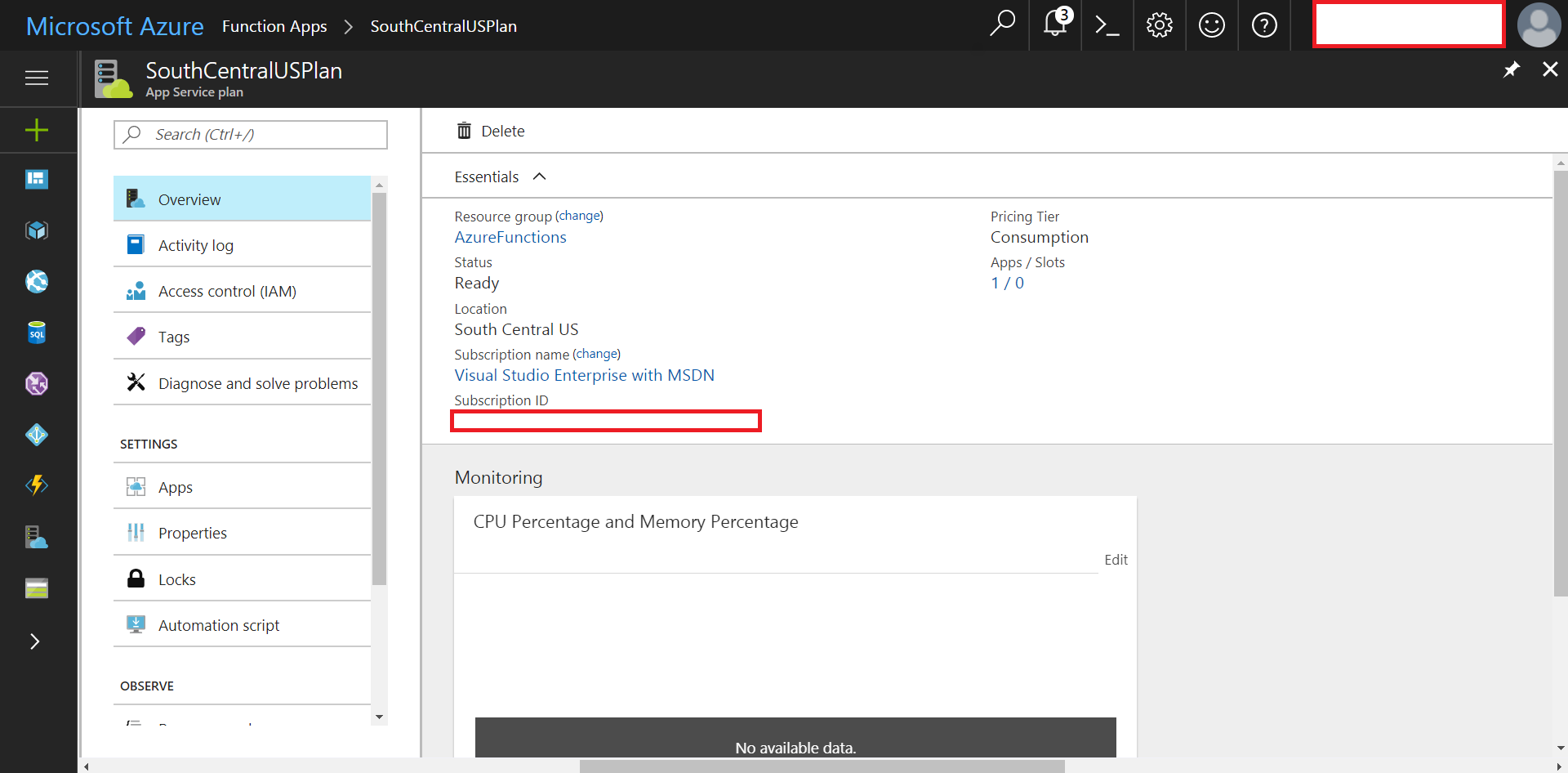Open Automation script under Settings
Screen dimensions: 1568x773
click(242, 624)
